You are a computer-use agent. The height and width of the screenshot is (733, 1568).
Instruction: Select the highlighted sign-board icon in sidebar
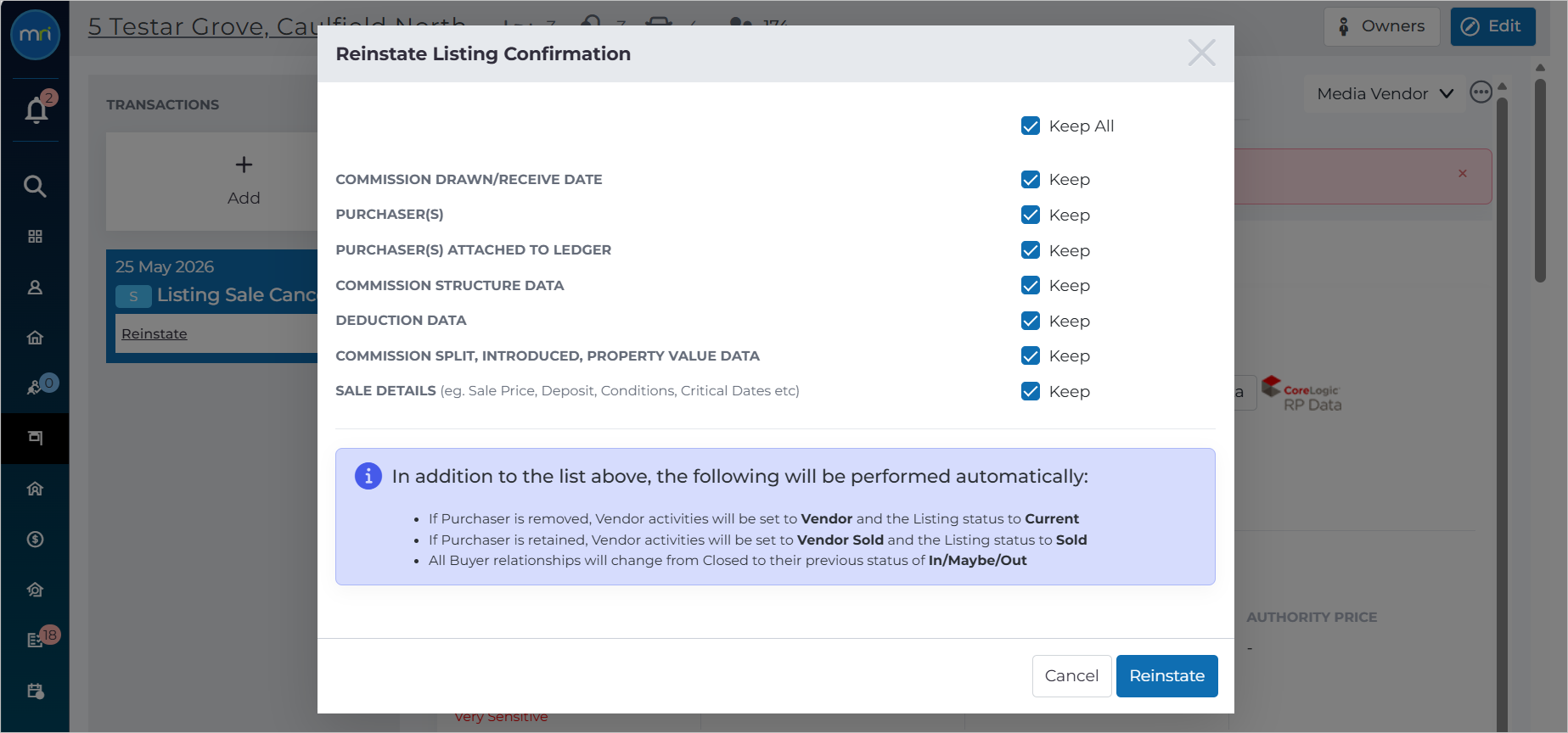35,438
